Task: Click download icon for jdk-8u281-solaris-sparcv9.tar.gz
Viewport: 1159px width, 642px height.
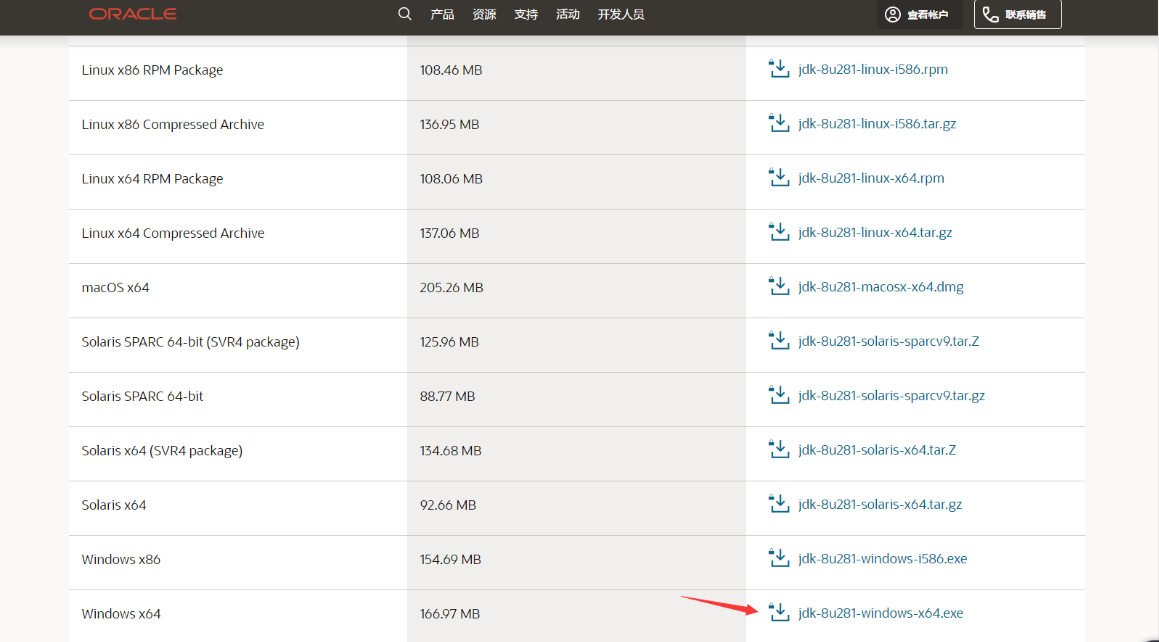Action: pos(779,395)
